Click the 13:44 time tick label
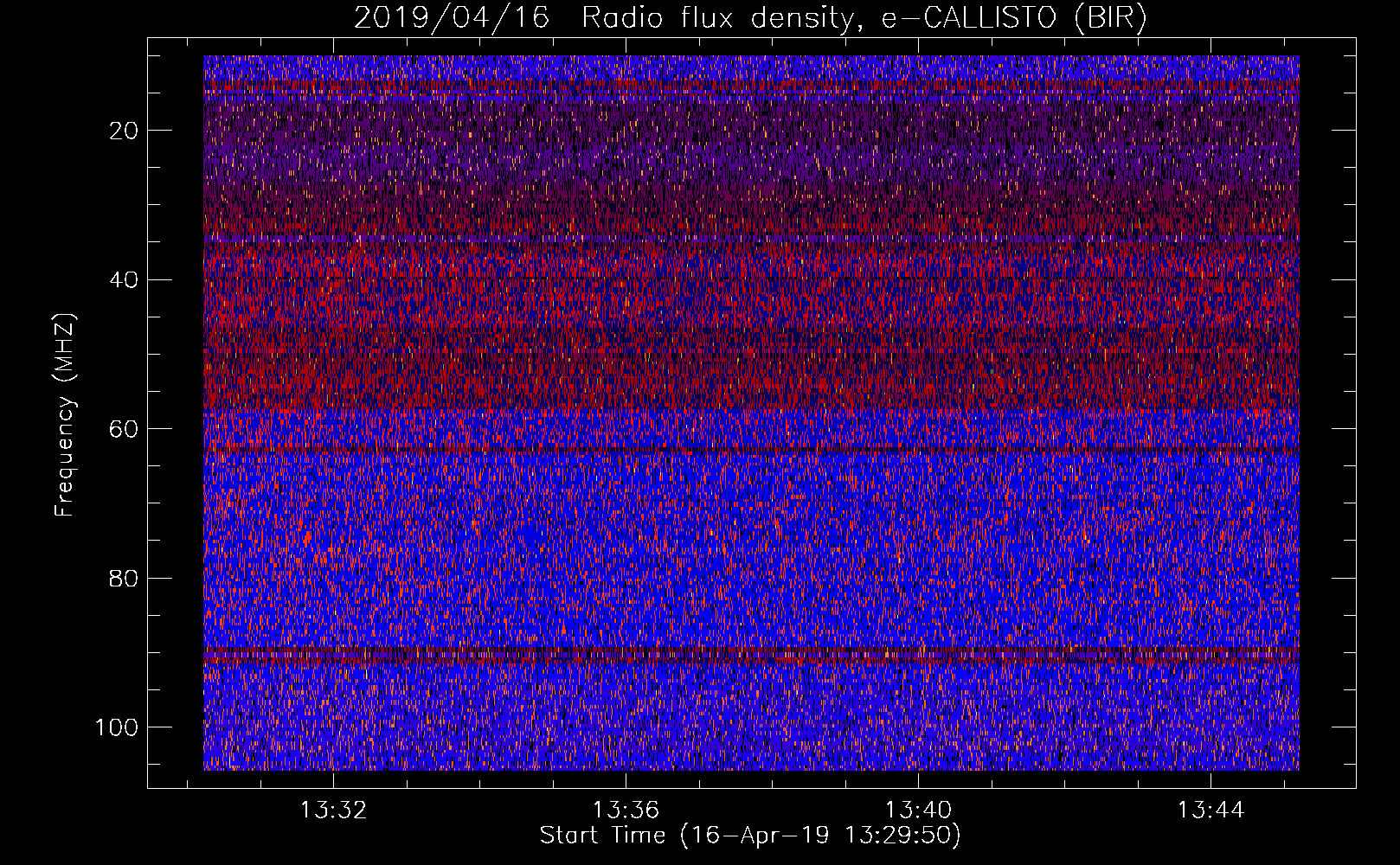Viewport: 1400px width, 865px height. [x=1211, y=811]
